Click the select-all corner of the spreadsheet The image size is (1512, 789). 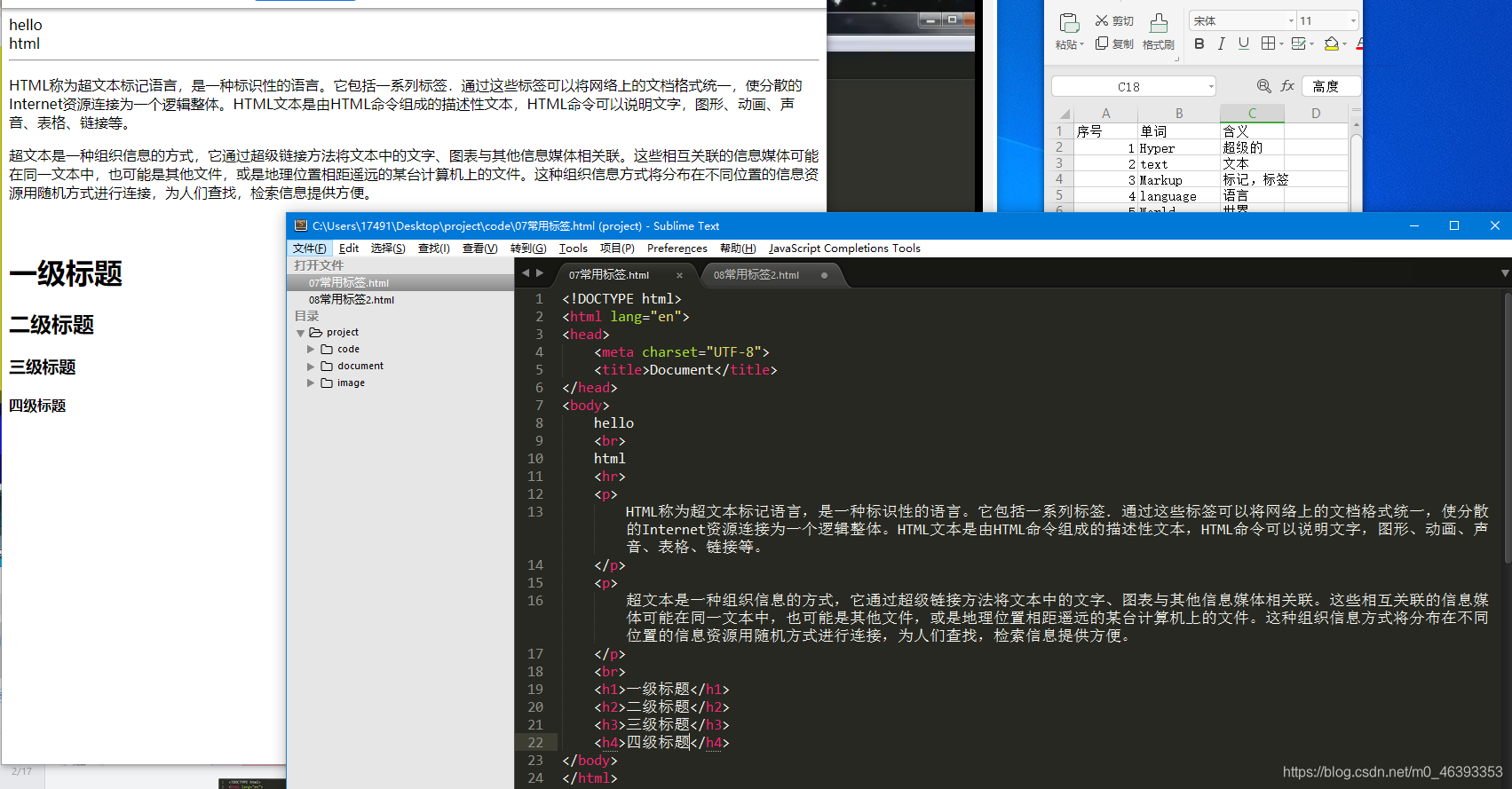[1063, 114]
